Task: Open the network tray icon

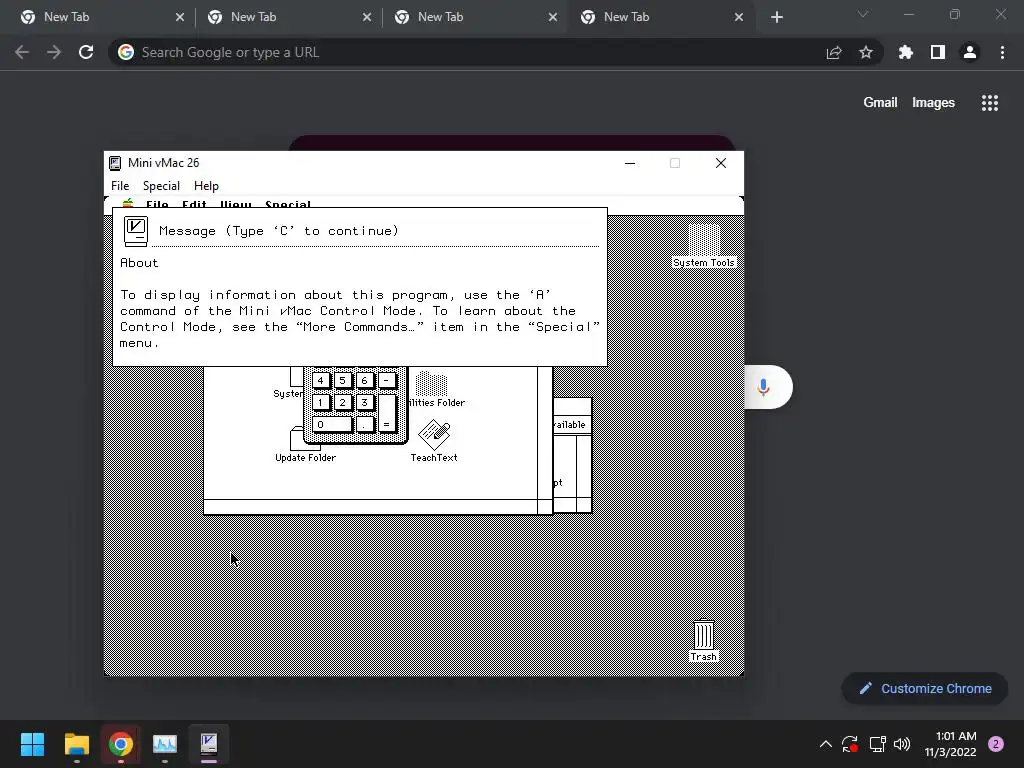Action: pos(877,744)
